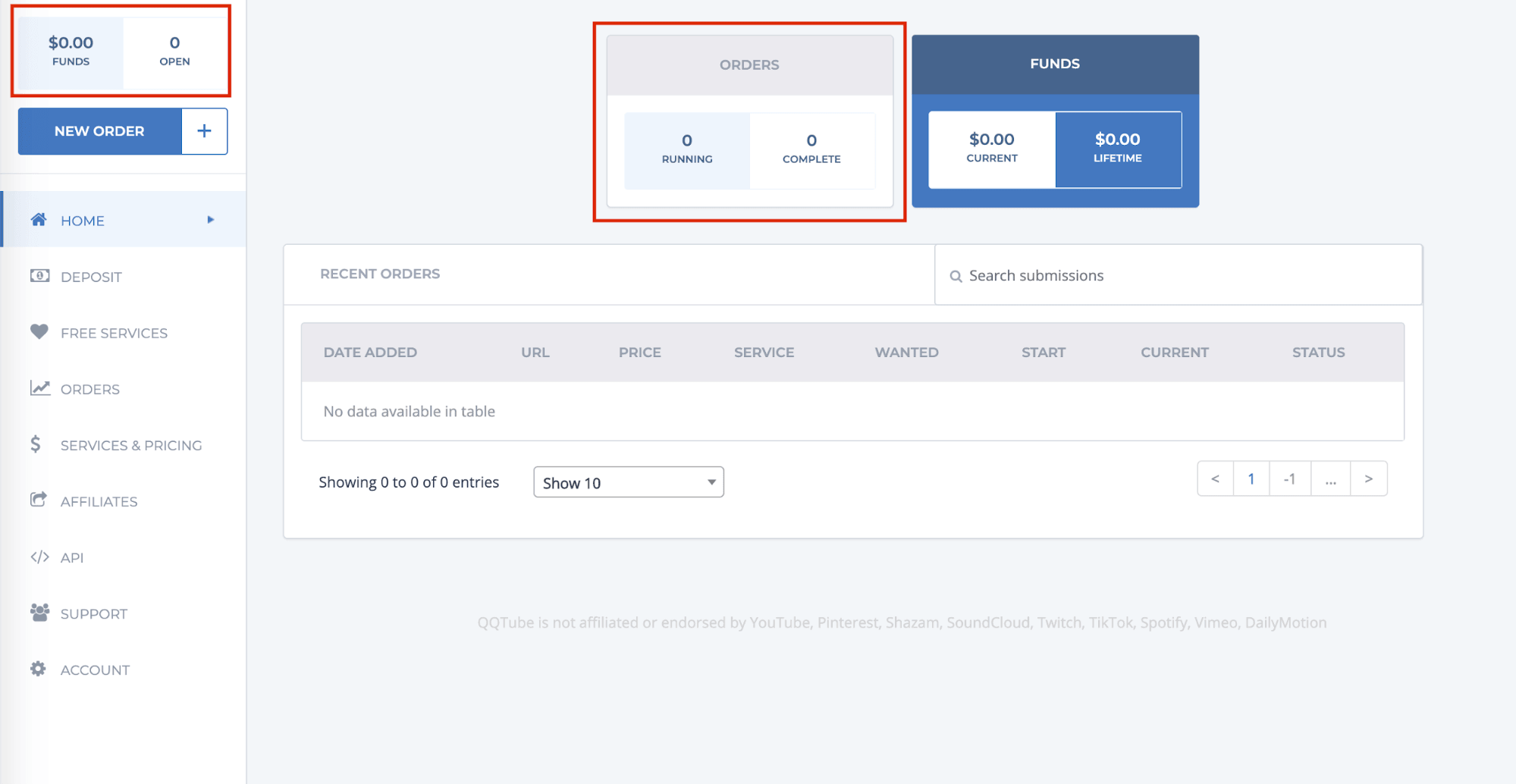
Task: Open the Show 10 entries dropdown
Action: click(629, 482)
